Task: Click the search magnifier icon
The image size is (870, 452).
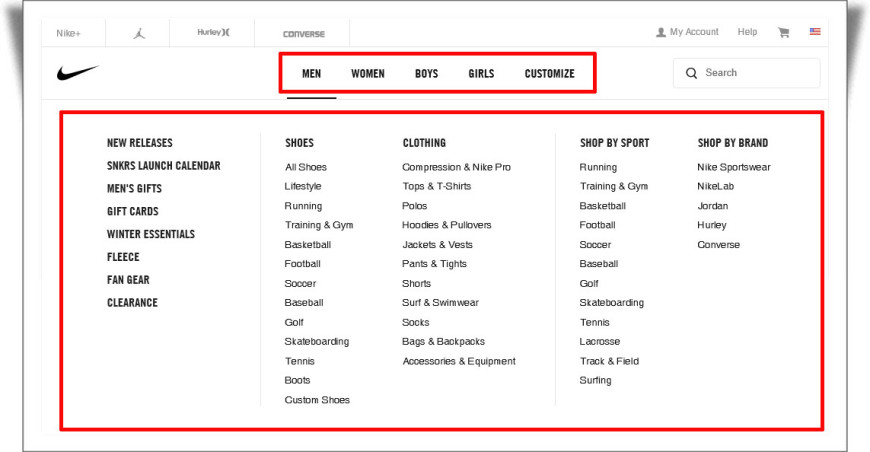Action: pyautogui.click(x=691, y=73)
